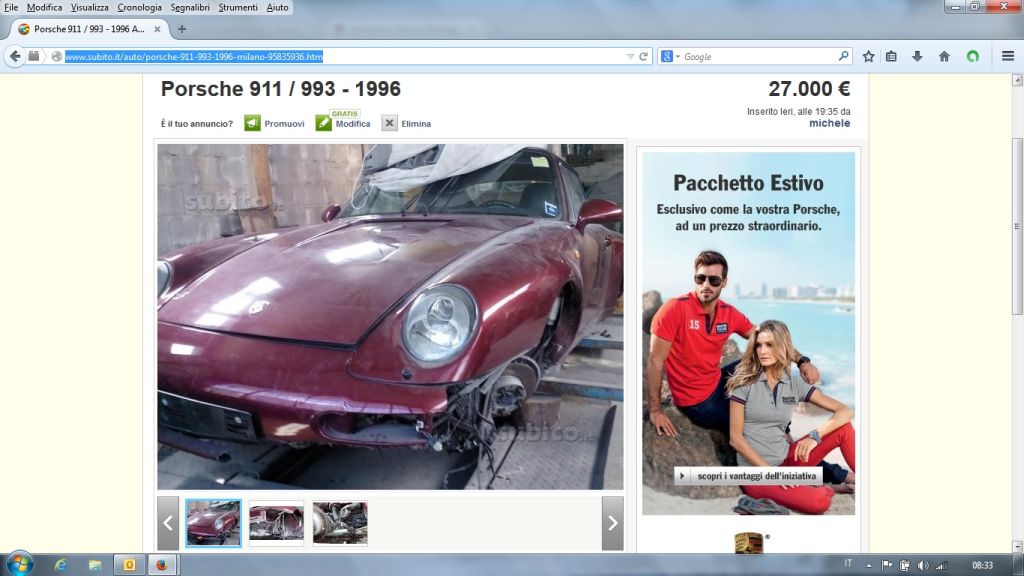Open Windows Explorer folder on taskbar

pos(95,565)
